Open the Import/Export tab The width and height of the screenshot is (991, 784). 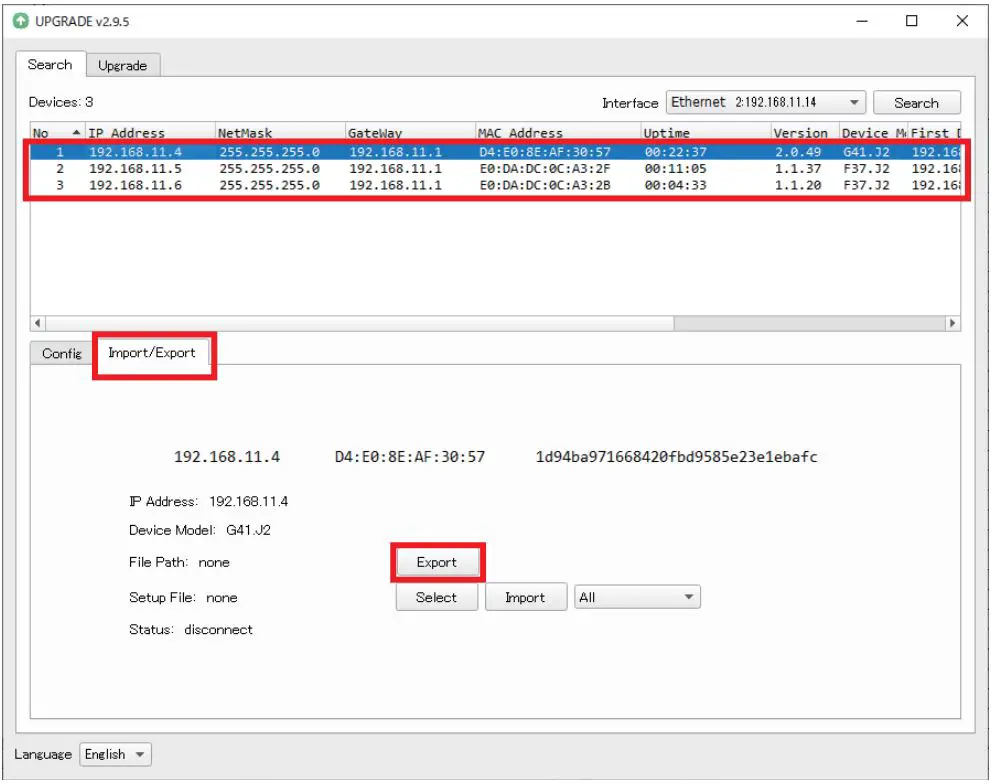[152, 353]
